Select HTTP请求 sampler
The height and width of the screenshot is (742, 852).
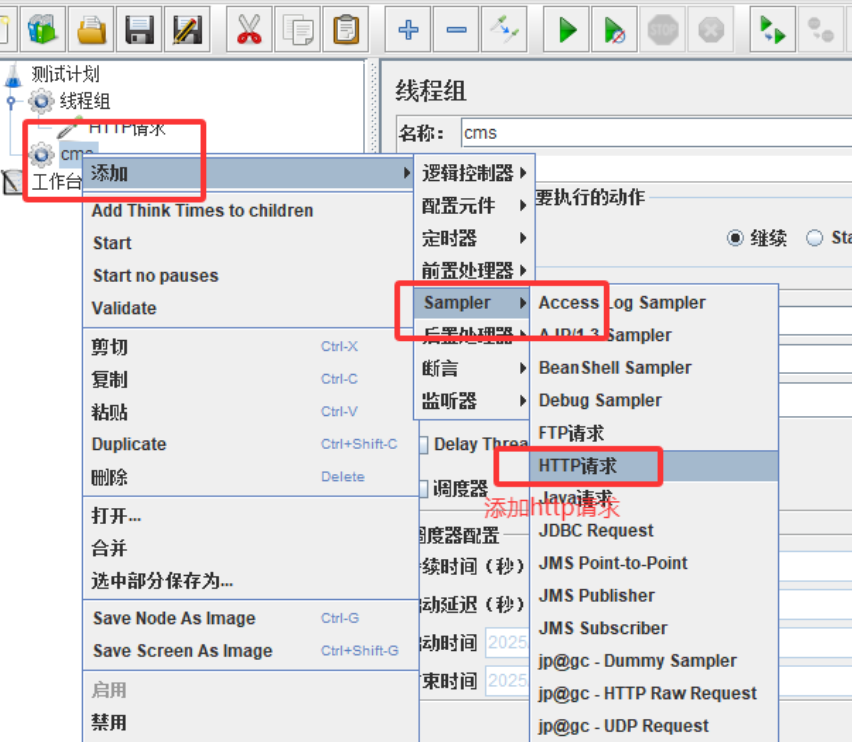click(x=654, y=466)
